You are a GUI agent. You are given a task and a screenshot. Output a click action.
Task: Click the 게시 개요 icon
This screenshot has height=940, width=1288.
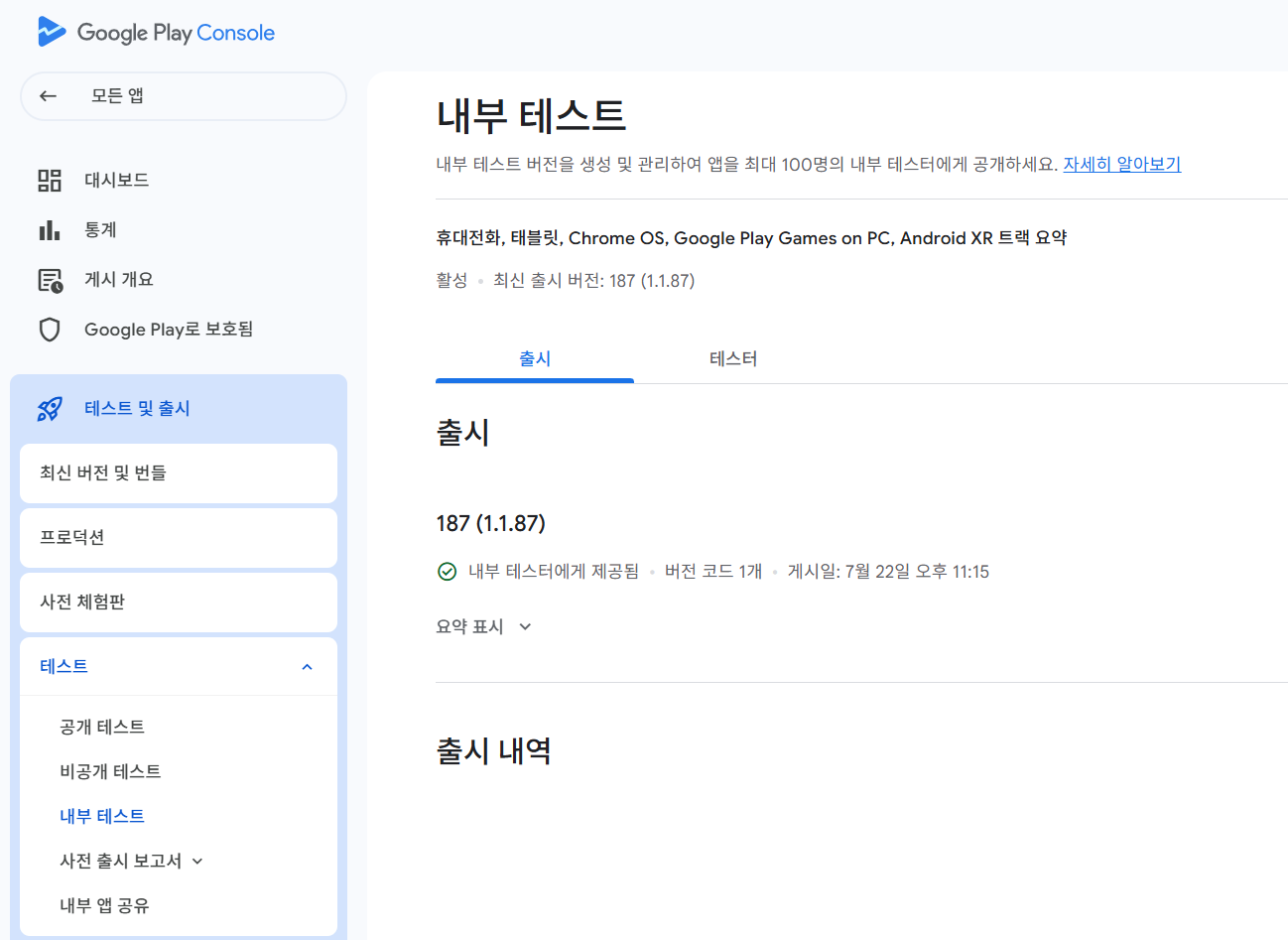pyautogui.click(x=50, y=280)
